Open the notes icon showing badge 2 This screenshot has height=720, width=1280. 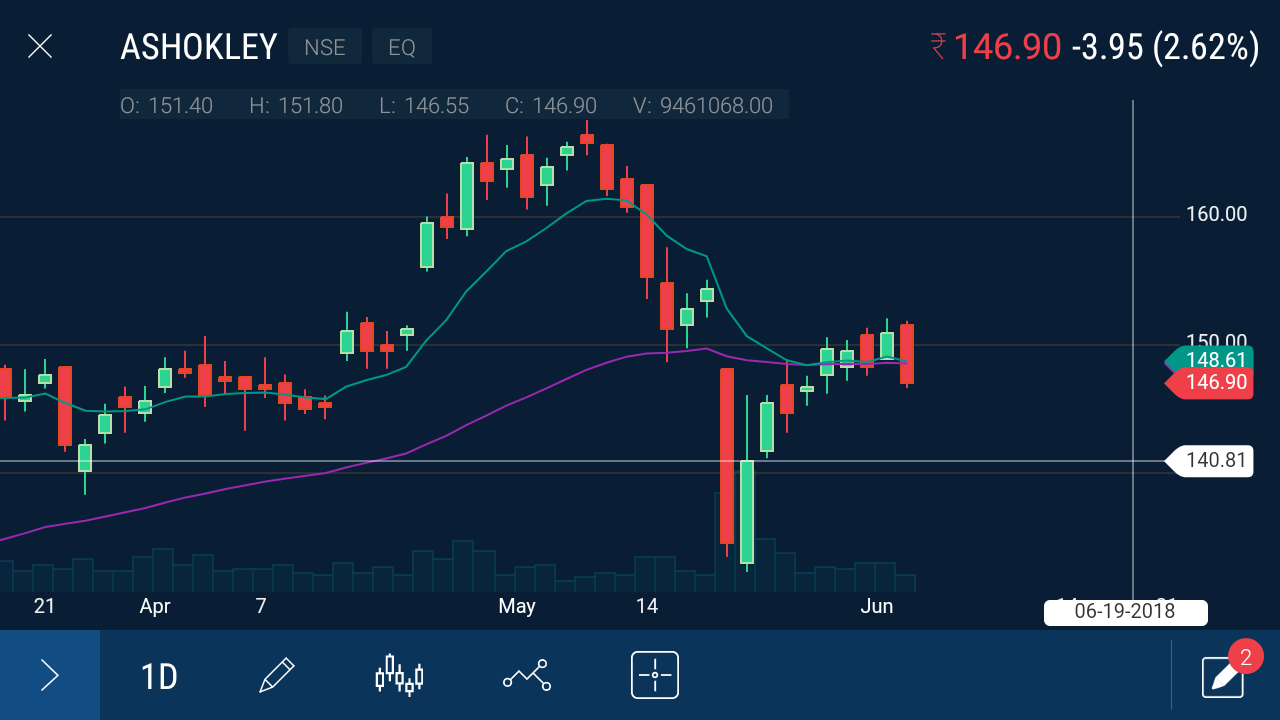click(1223, 677)
